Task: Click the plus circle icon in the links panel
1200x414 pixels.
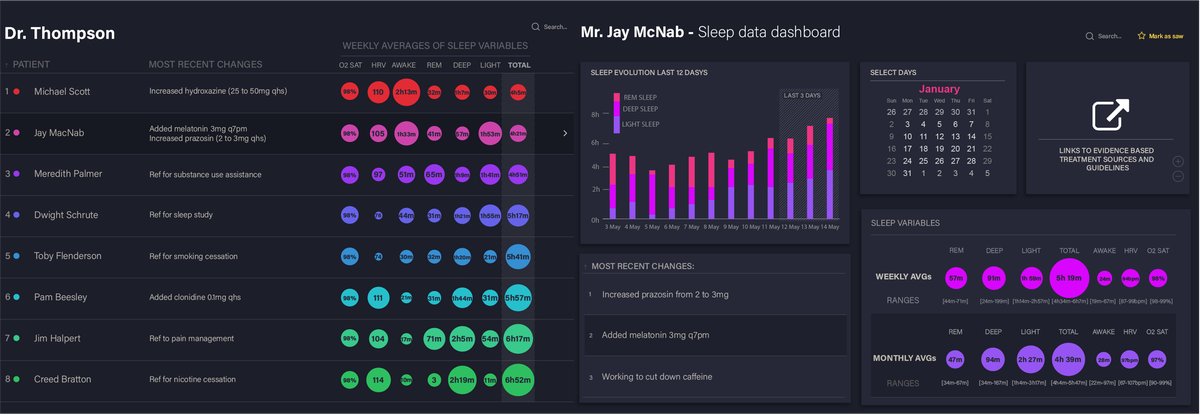Action: coord(1178,161)
